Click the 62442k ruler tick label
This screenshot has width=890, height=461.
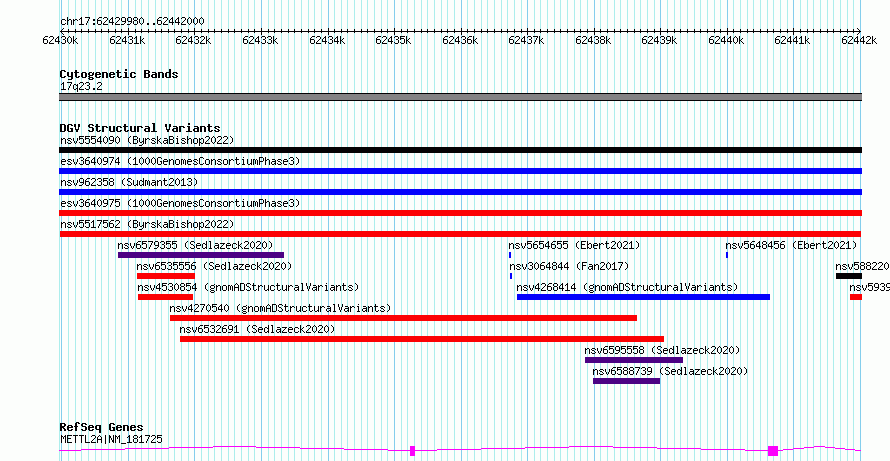[859, 40]
